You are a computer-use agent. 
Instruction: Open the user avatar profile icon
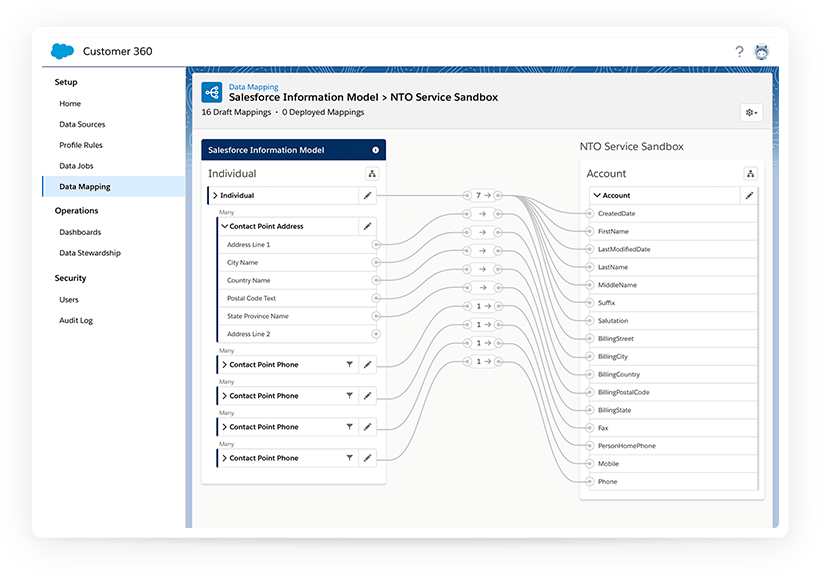coord(762,52)
